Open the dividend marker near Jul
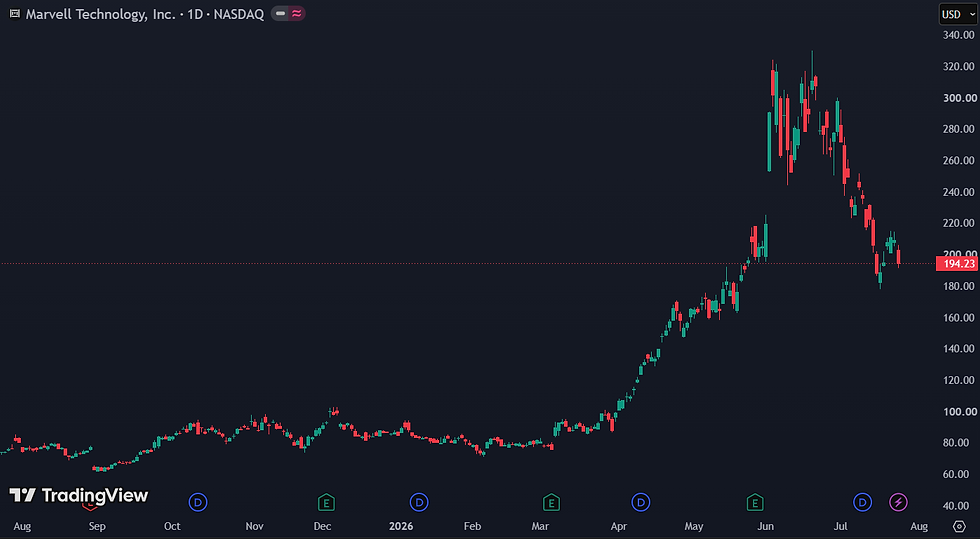 coord(862,502)
